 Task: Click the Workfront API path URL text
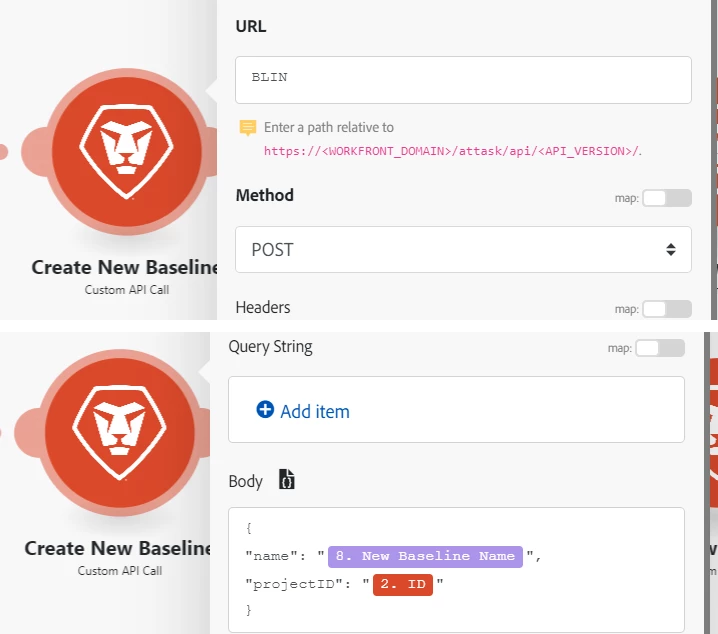pyautogui.click(x=452, y=151)
